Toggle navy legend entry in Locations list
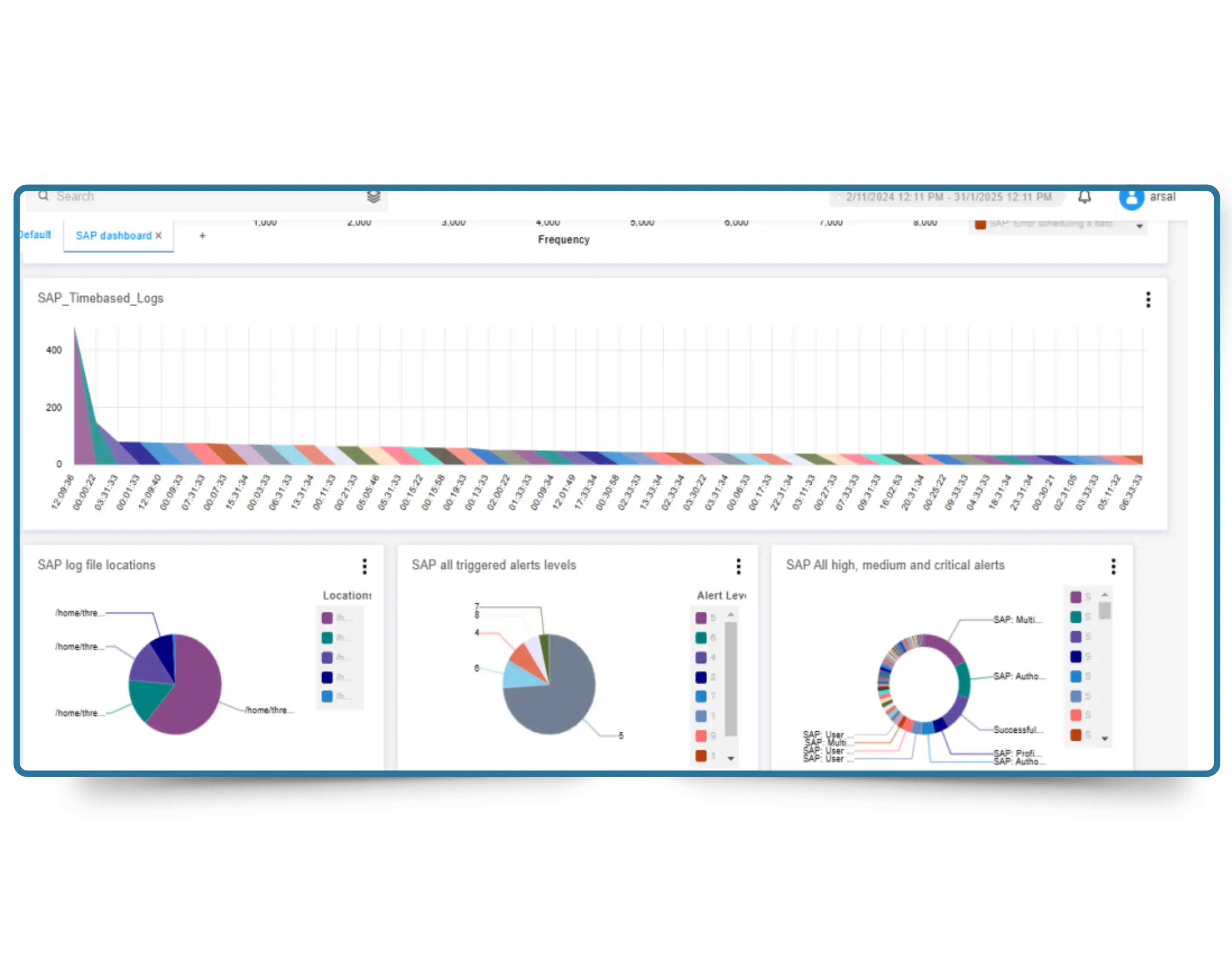 click(327, 677)
